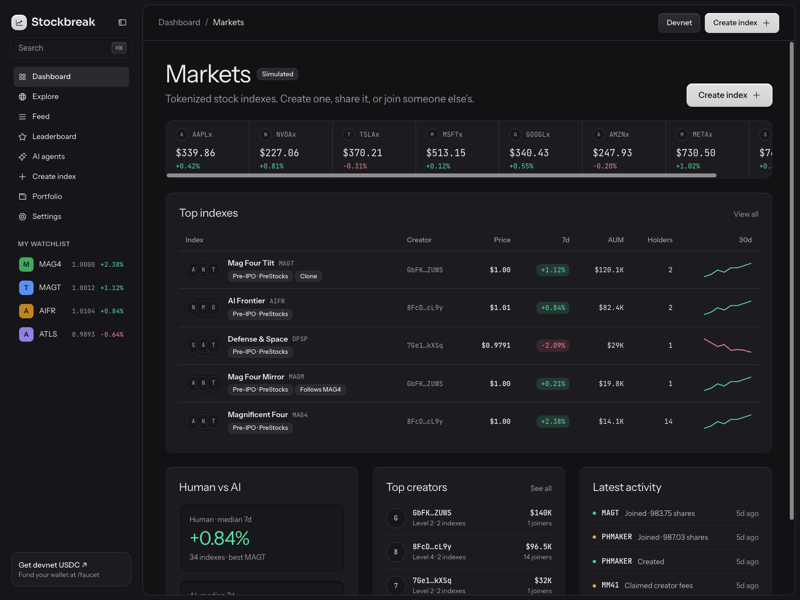Image resolution: width=800 pixels, height=600 pixels.
Task: Open the Portfolio page
Action: [71, 196]
